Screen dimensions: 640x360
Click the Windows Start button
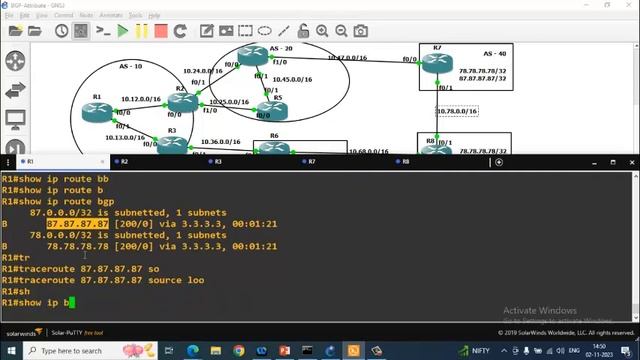[11, 351]
